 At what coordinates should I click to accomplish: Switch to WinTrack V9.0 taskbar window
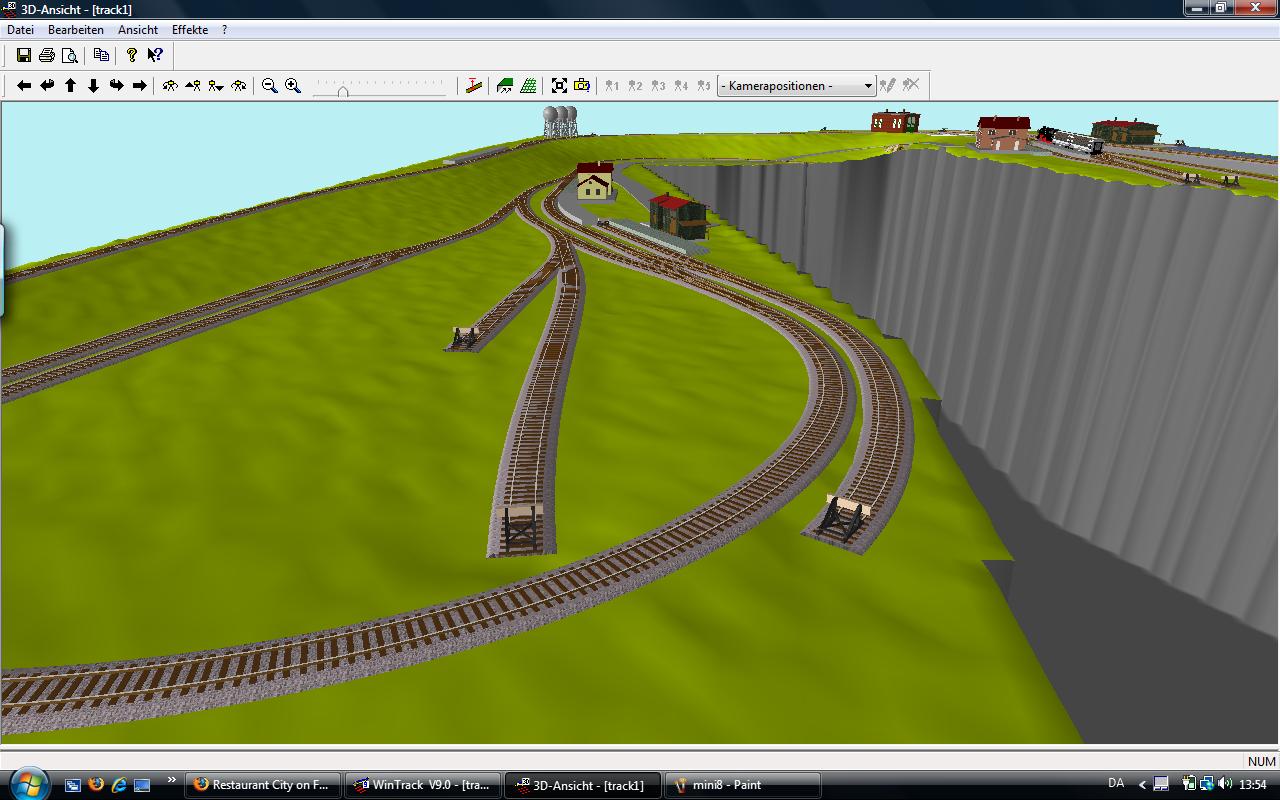click(422, 785)
